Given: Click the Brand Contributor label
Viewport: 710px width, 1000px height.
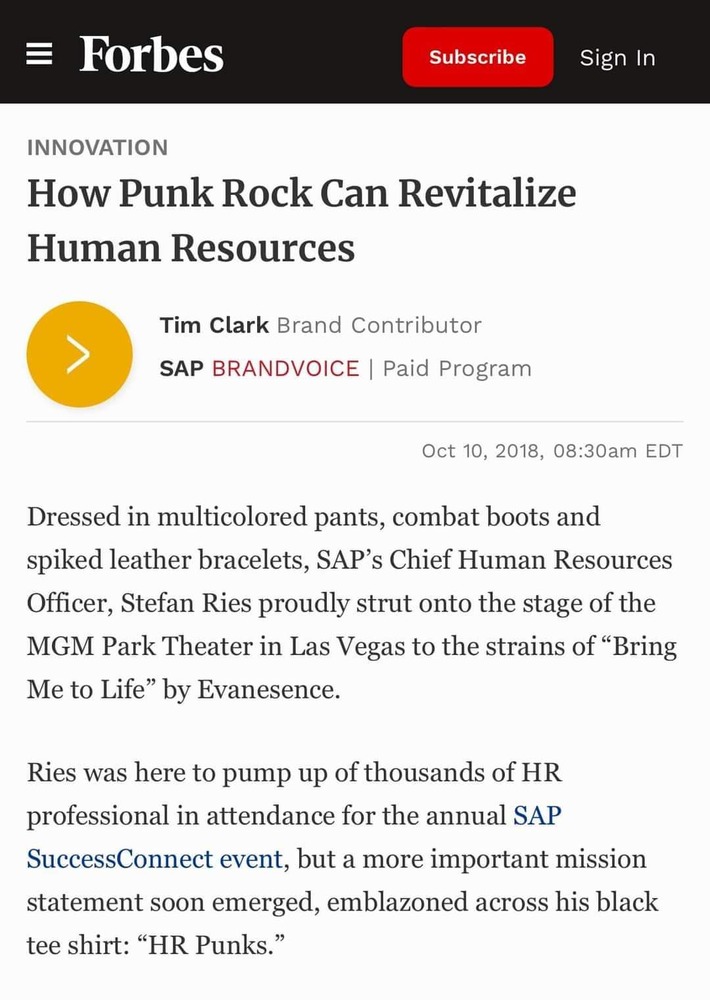Looking at the screenshot, I should (x=379, y=325).
